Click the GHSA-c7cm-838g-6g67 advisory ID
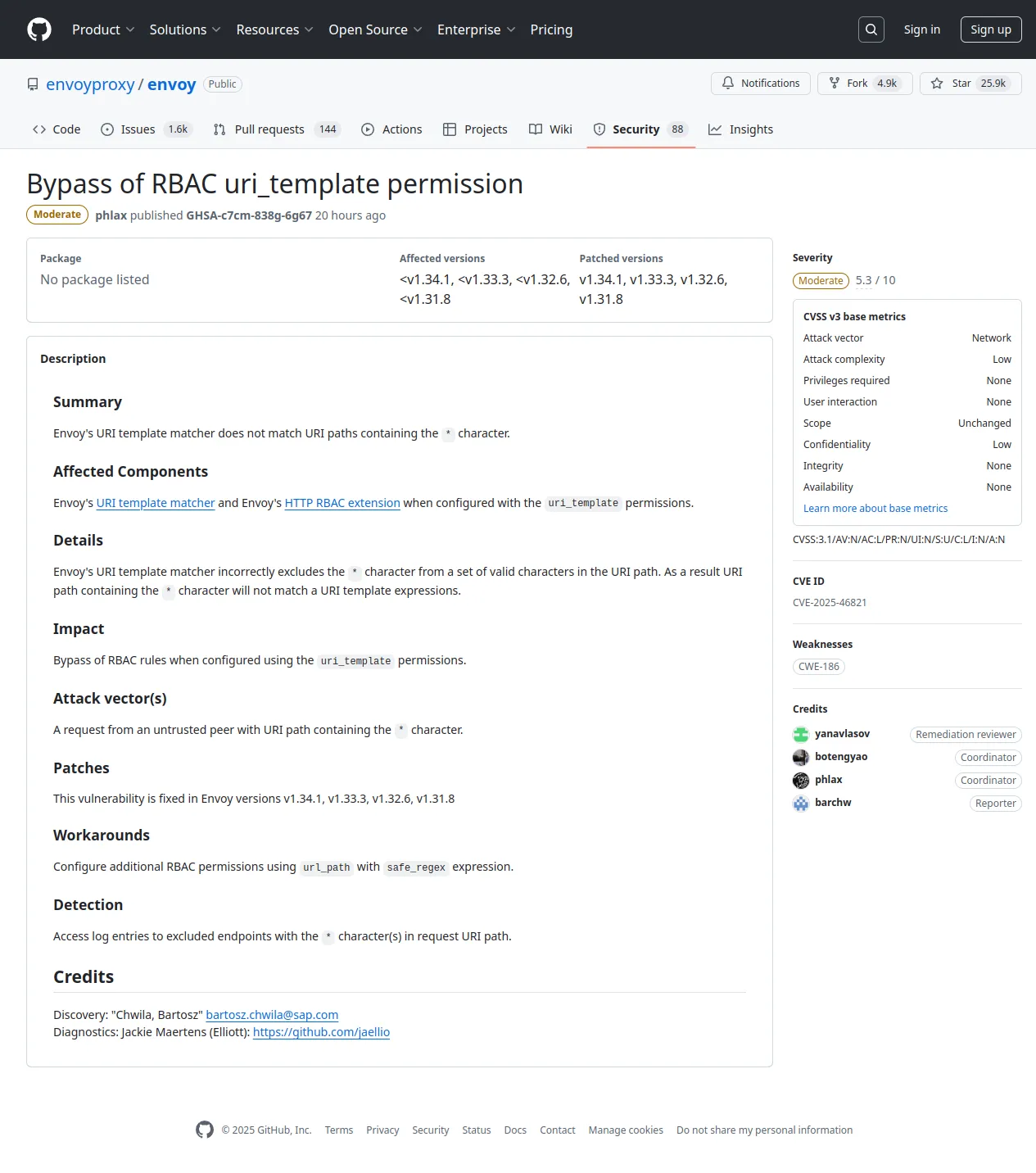 click(249, 215)
